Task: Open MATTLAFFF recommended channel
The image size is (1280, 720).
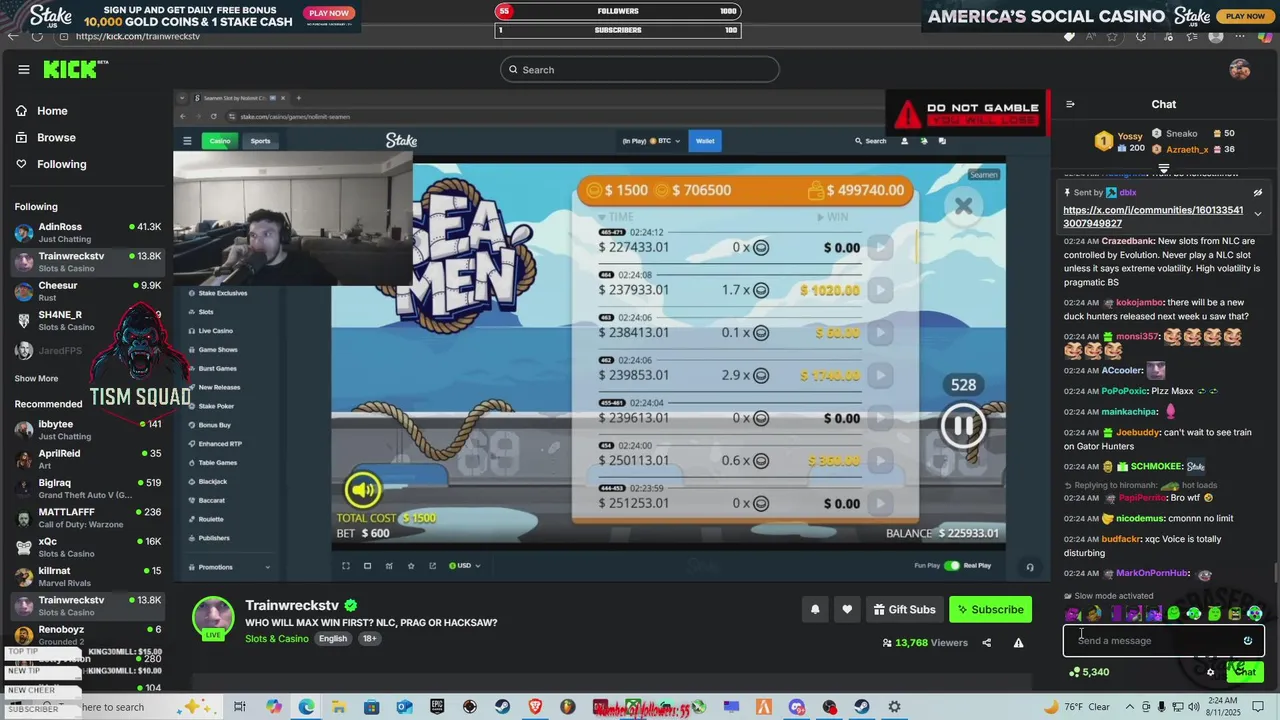Action: pyautogui.click(x=87, y=518)
